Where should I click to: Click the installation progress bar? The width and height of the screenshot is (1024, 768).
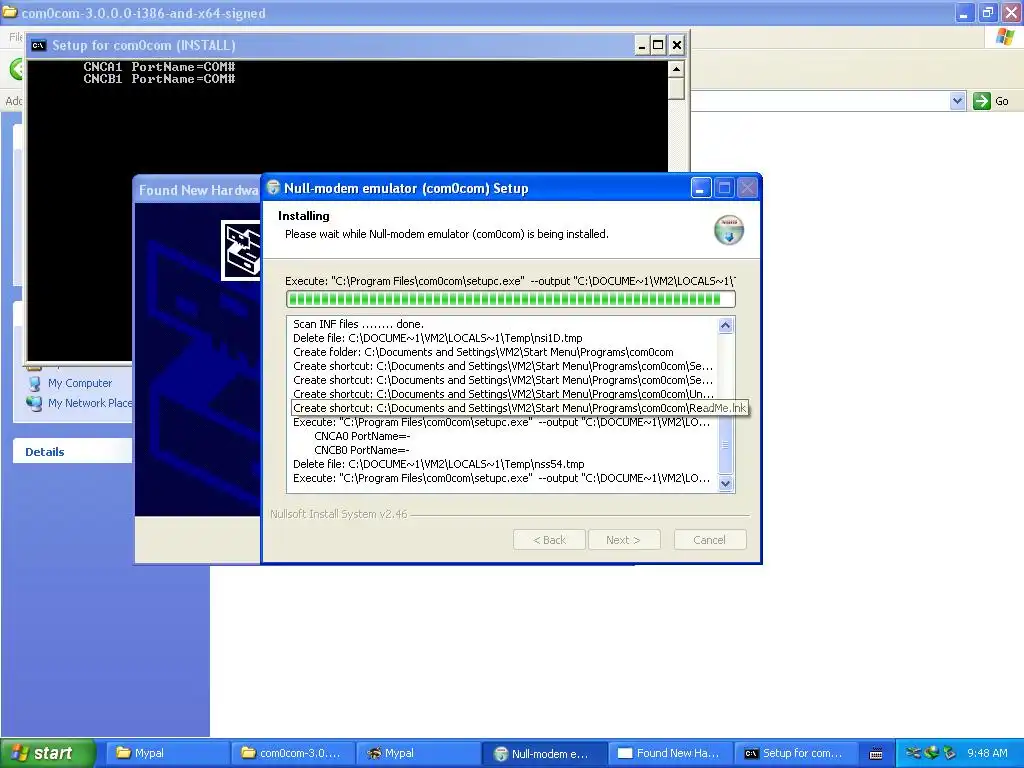point(511,299)
